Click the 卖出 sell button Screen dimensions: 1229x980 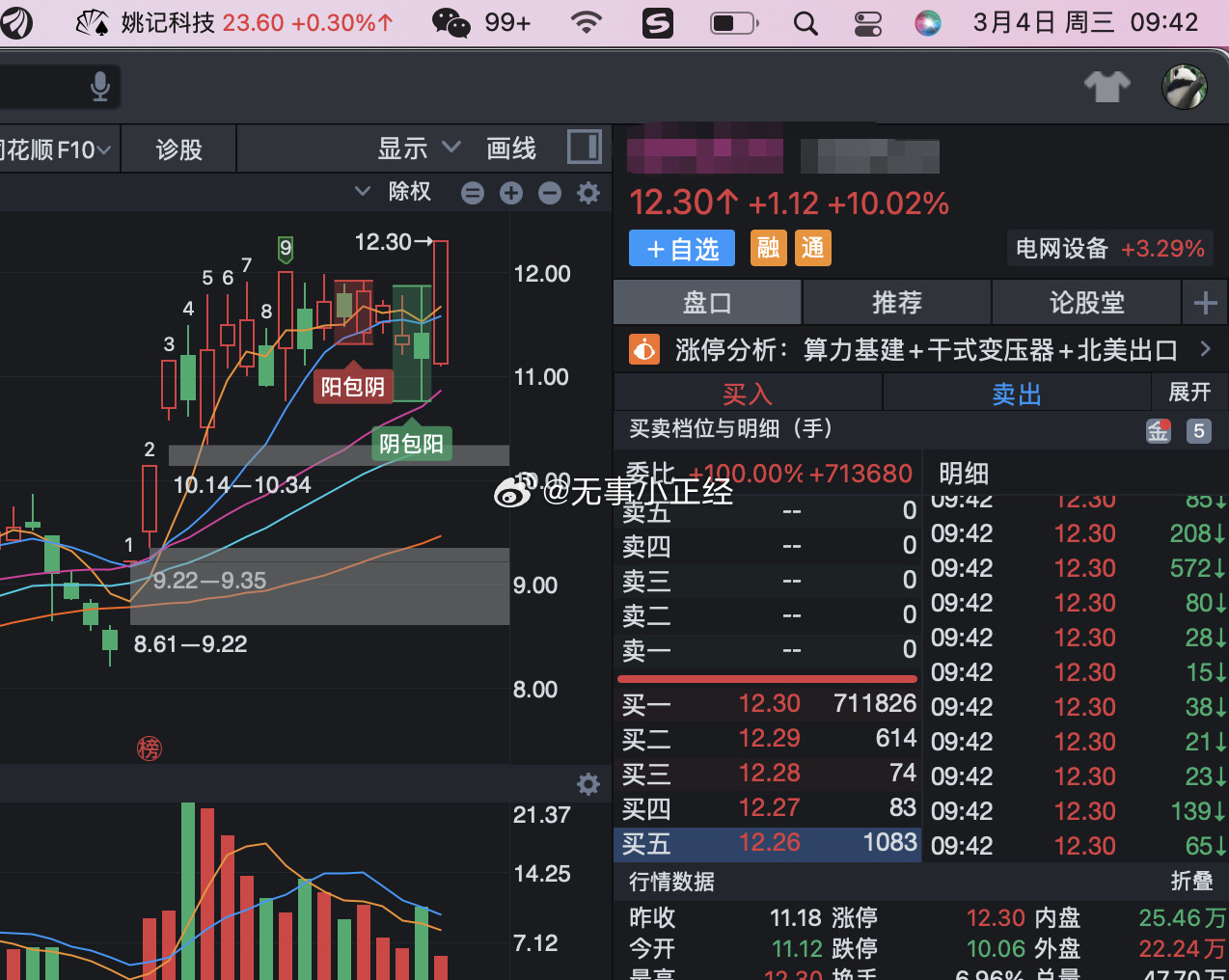(1017, 394)
